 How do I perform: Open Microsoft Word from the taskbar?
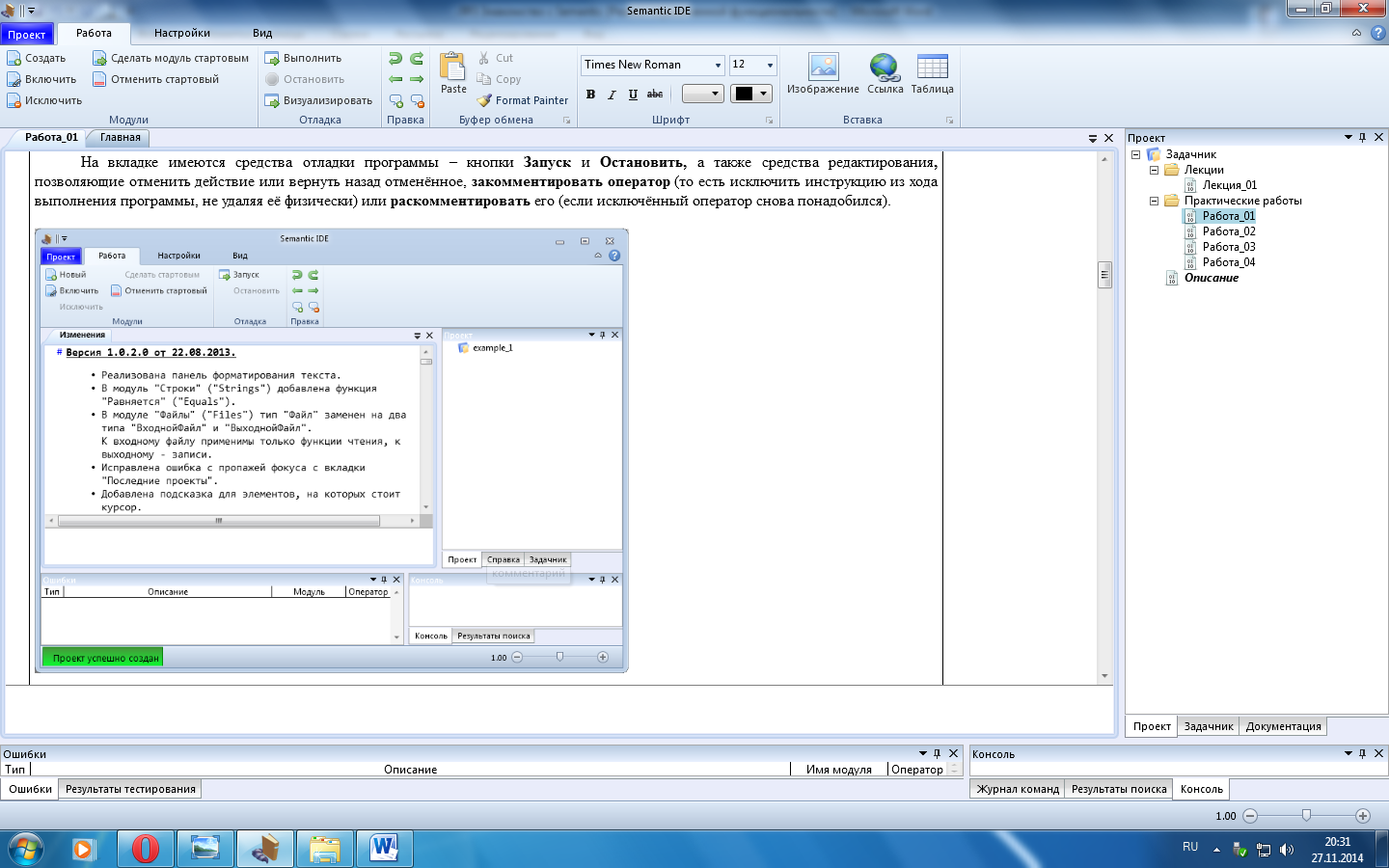click(385, 850)
